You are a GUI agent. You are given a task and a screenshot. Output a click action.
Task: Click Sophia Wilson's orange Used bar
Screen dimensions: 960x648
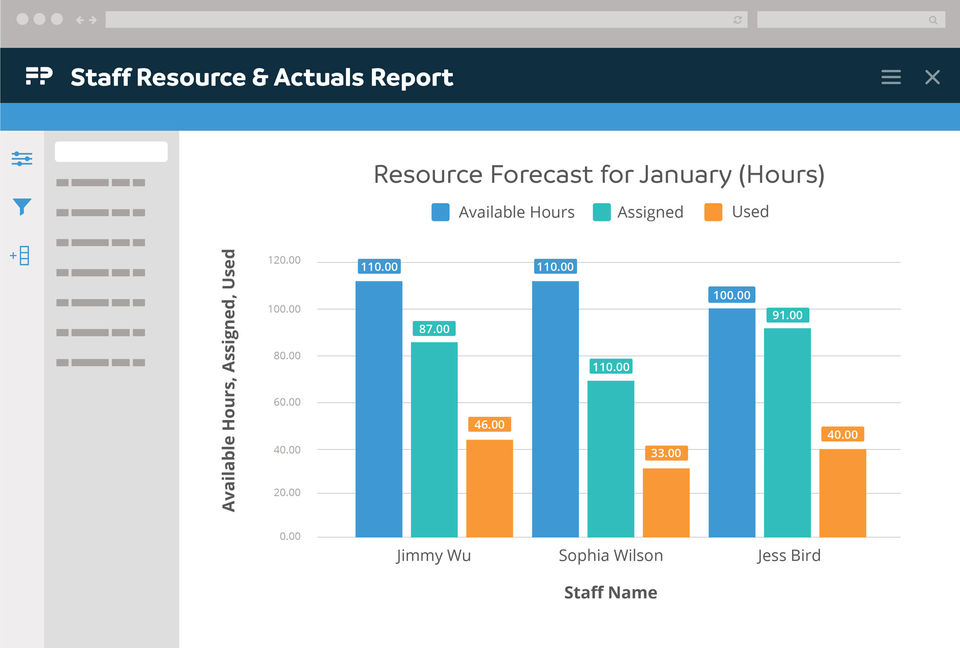(x=666, y=502)
